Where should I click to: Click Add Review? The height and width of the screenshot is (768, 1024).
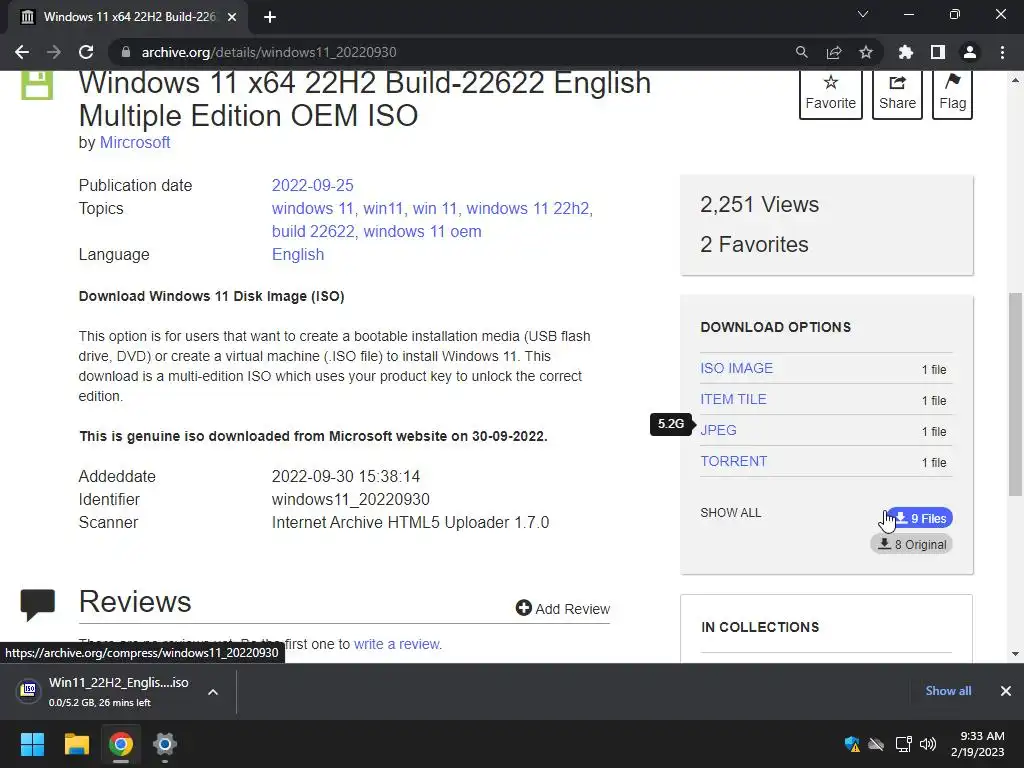point(563,609)
